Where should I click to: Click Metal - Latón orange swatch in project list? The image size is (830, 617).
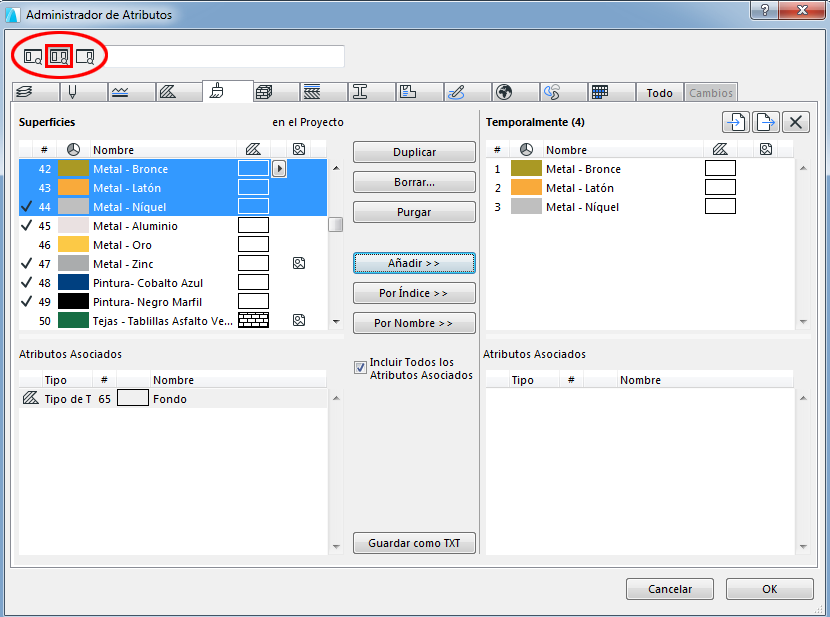click(73, 188)
